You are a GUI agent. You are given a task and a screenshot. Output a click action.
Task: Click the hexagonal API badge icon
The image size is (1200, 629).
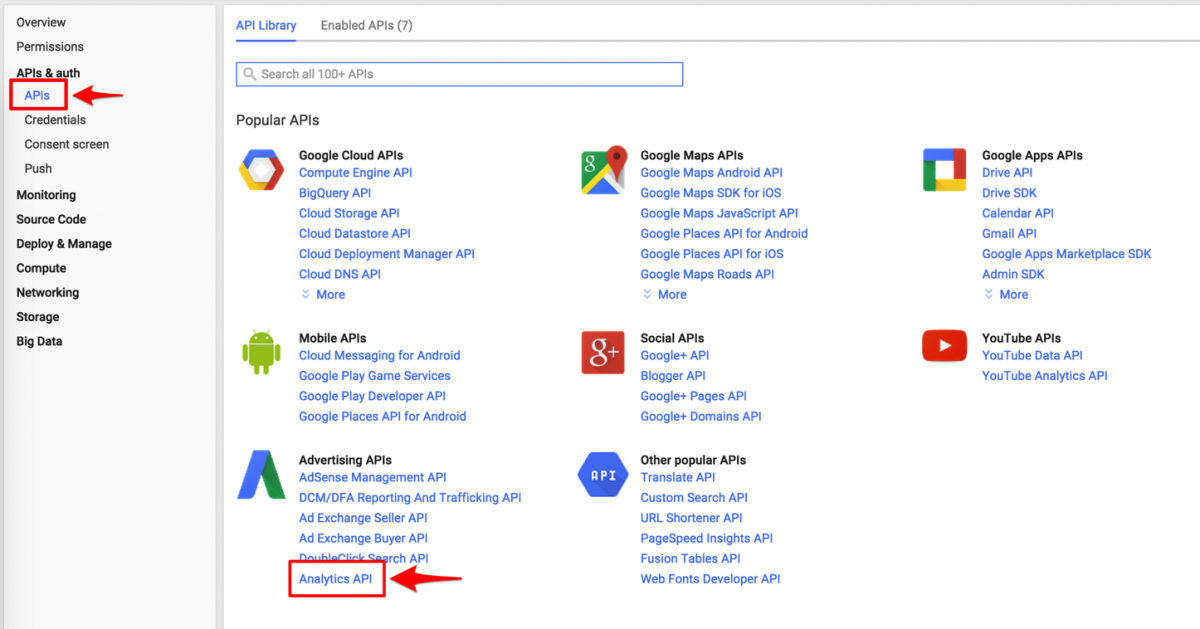pos(602,475)
